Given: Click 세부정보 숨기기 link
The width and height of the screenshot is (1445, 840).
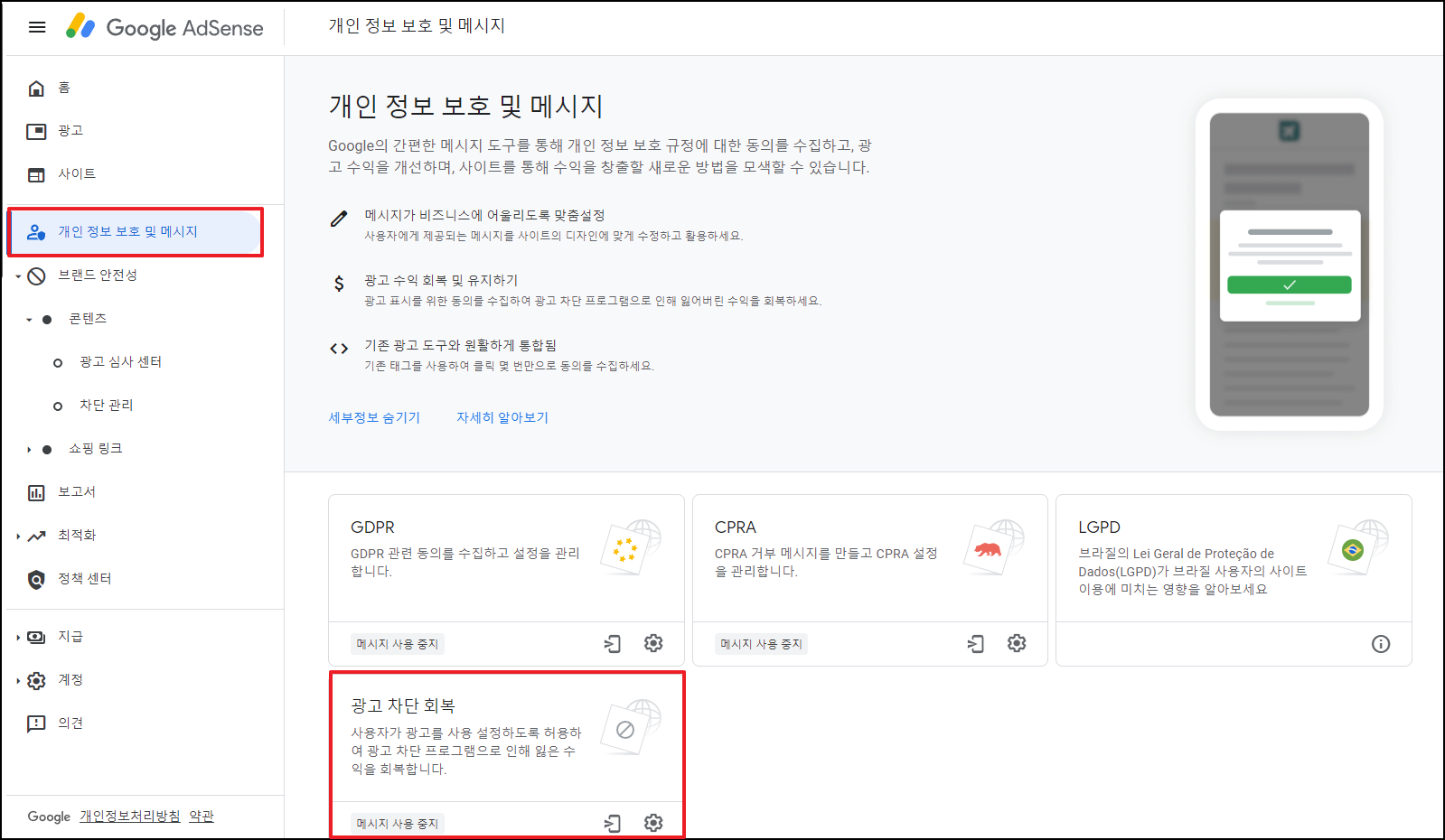Looking at the screenshot, I should tap(374, 418).
